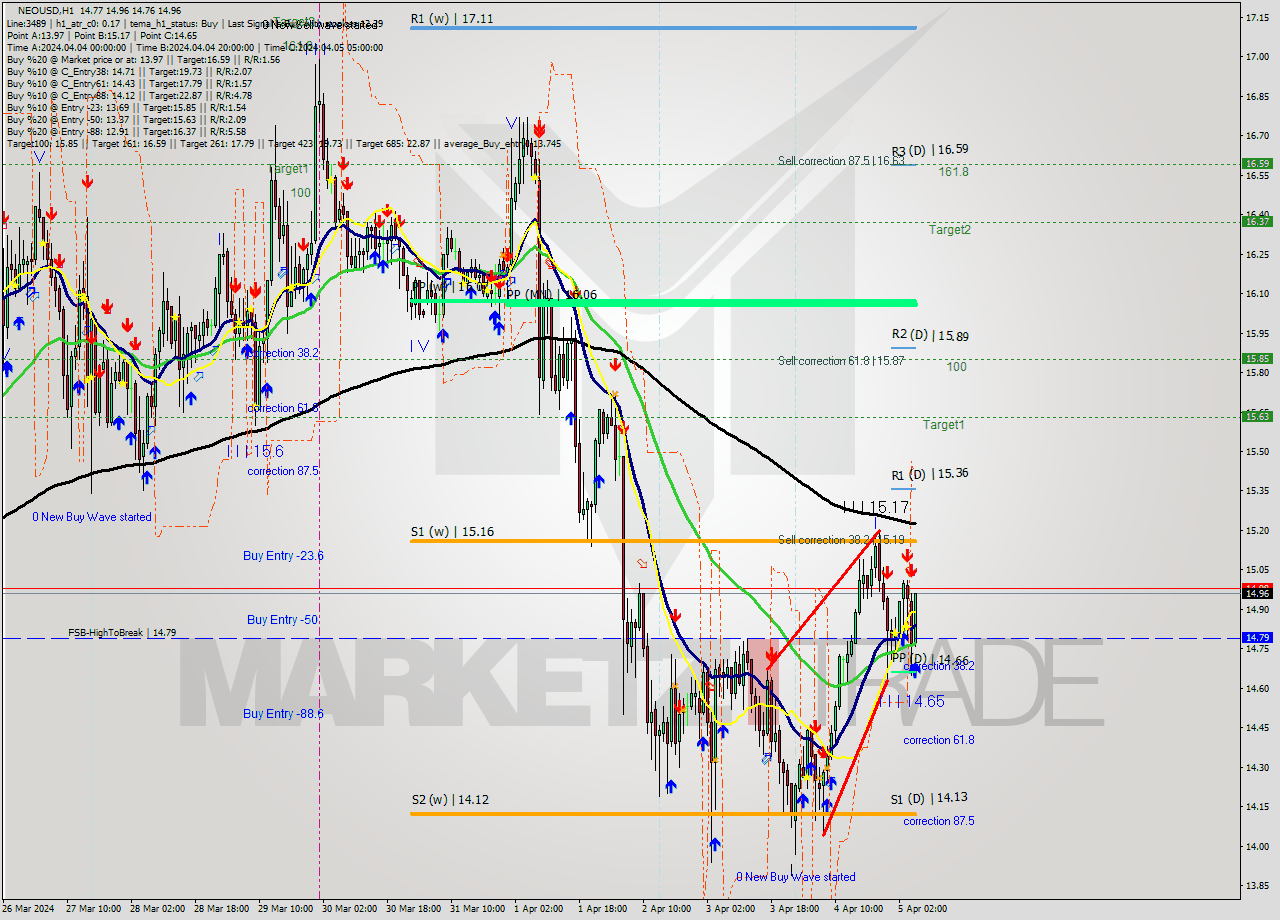Click the Buy Entry -50 label
This screenshot has width=1280, height=920.
click(x=282, y=620)
